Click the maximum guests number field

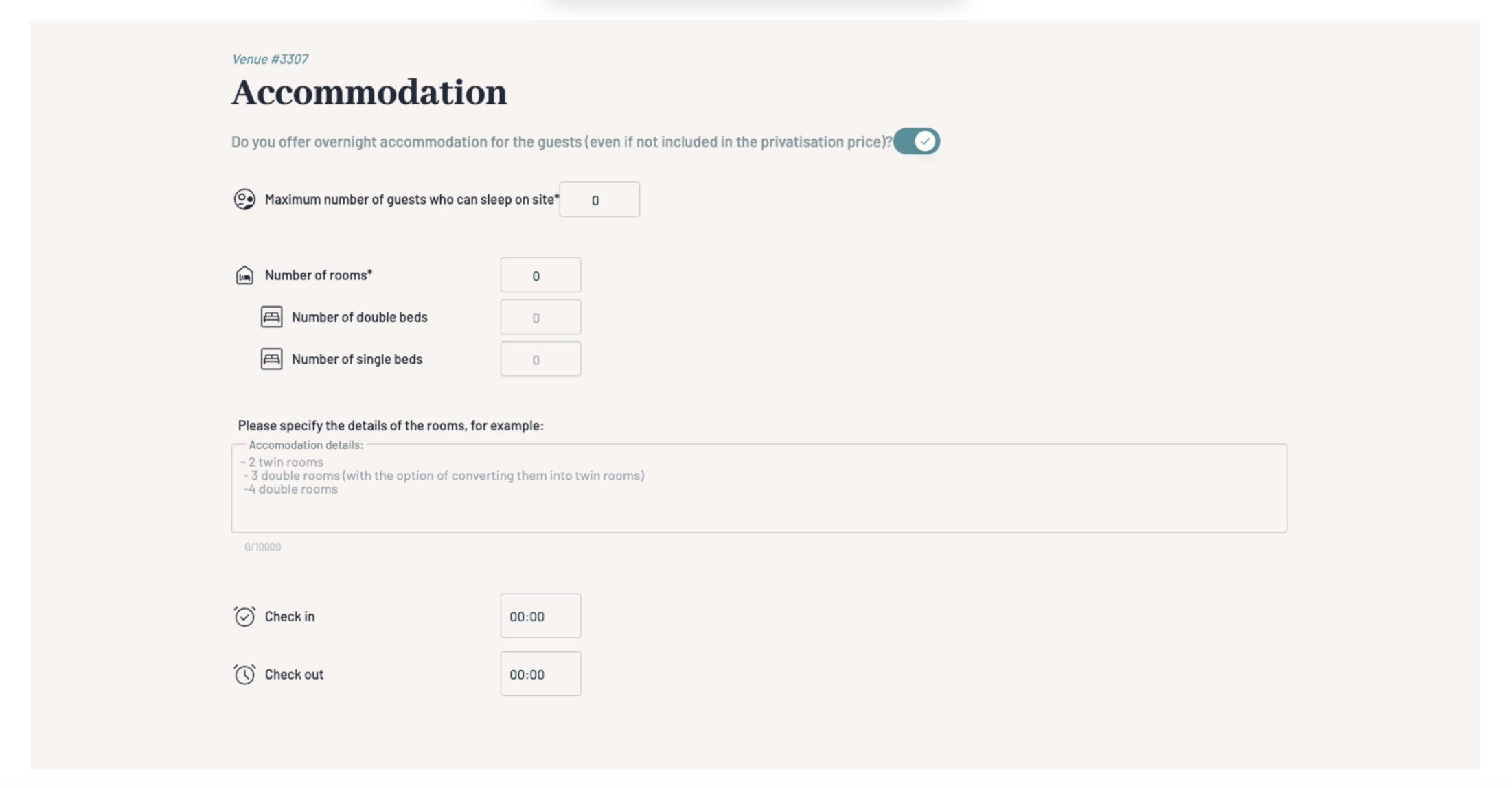[599, 200]
